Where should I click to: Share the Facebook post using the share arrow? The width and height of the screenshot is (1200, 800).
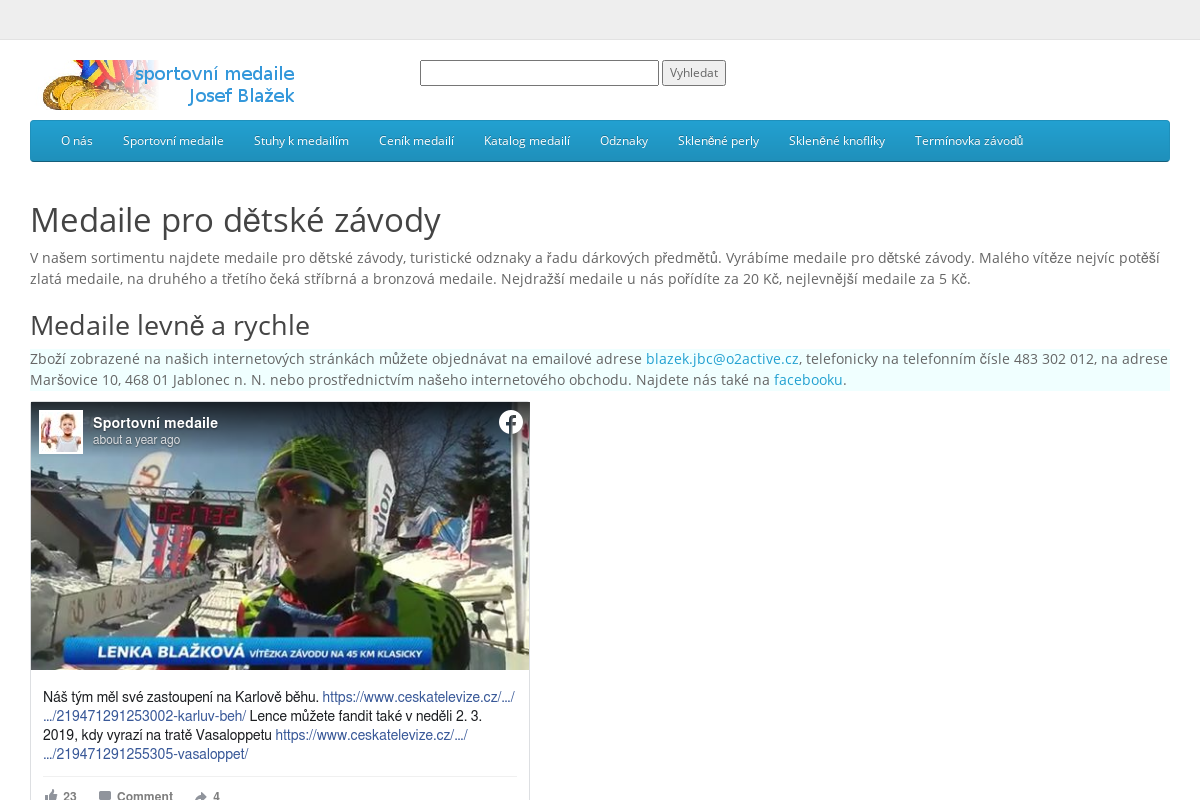[200, 793]
